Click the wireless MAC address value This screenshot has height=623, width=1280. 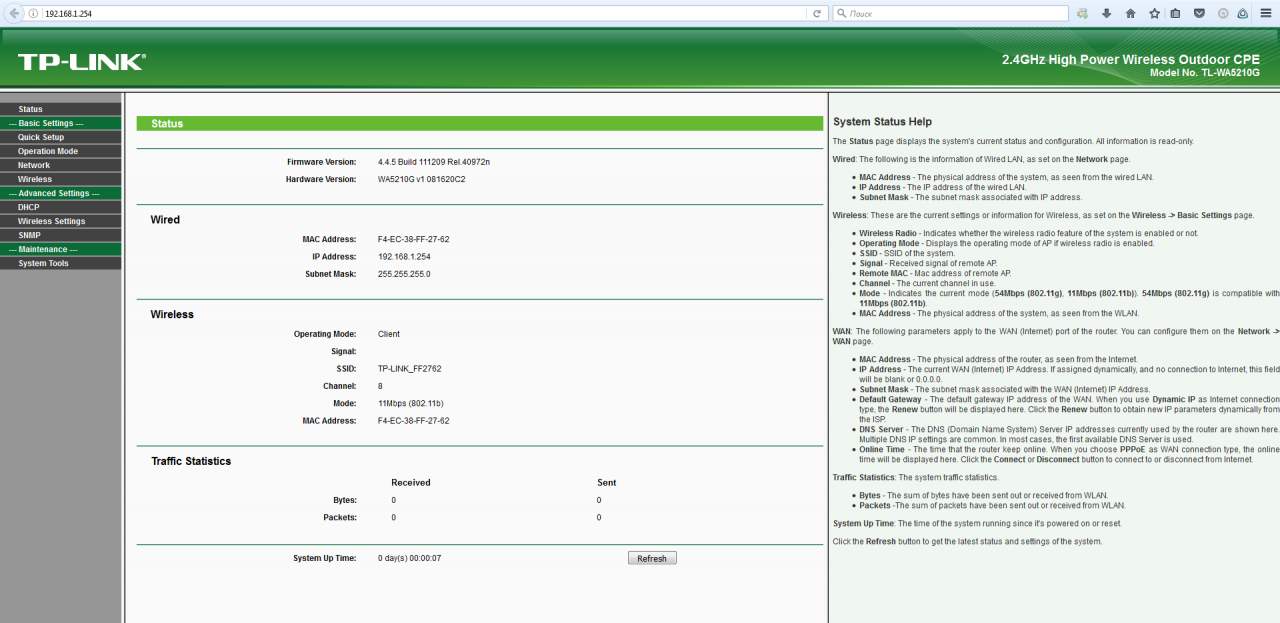point(413,420)
